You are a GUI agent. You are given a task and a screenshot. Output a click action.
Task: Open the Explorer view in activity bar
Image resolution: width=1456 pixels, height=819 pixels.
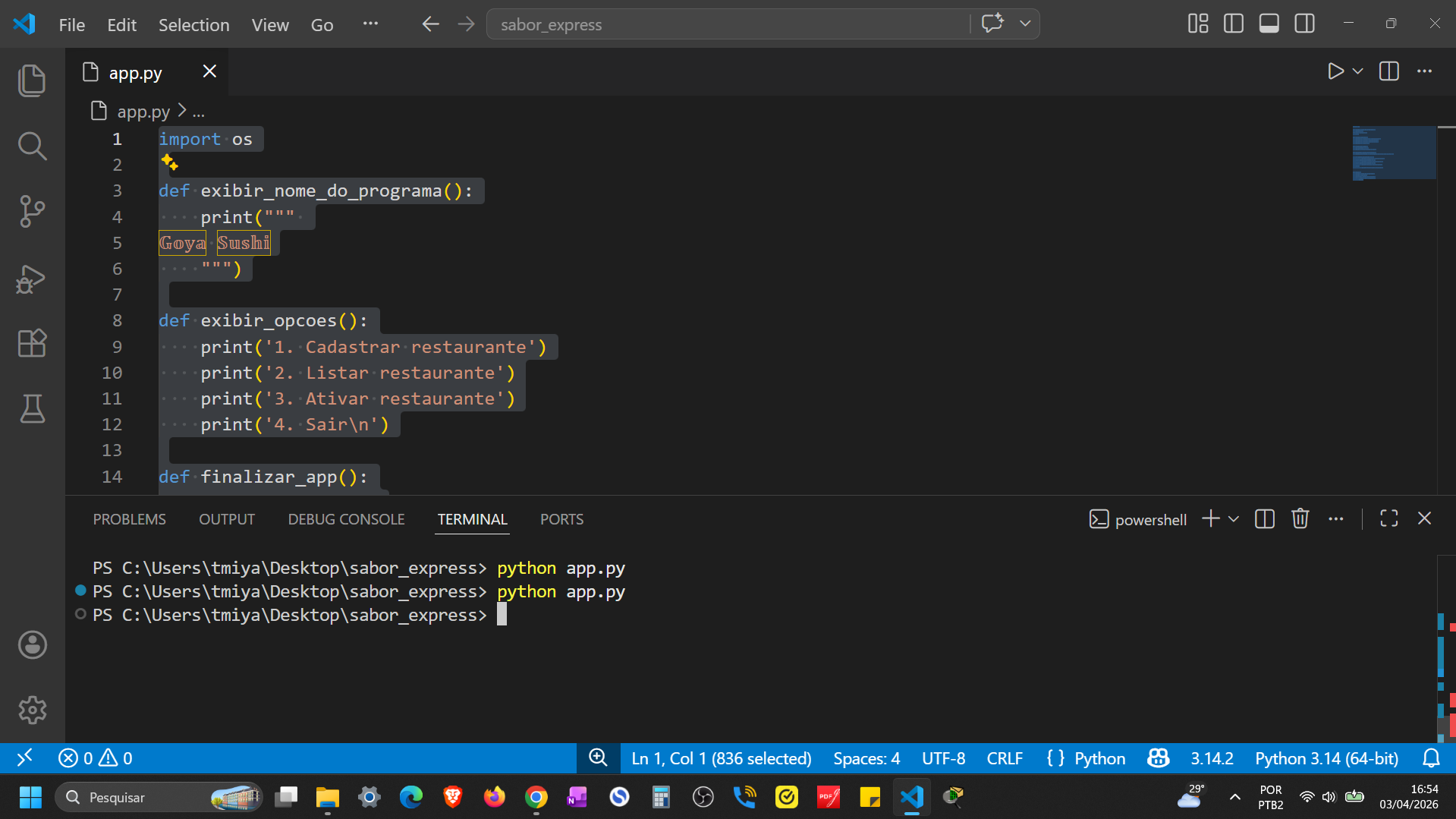click(x=32, y=80)
